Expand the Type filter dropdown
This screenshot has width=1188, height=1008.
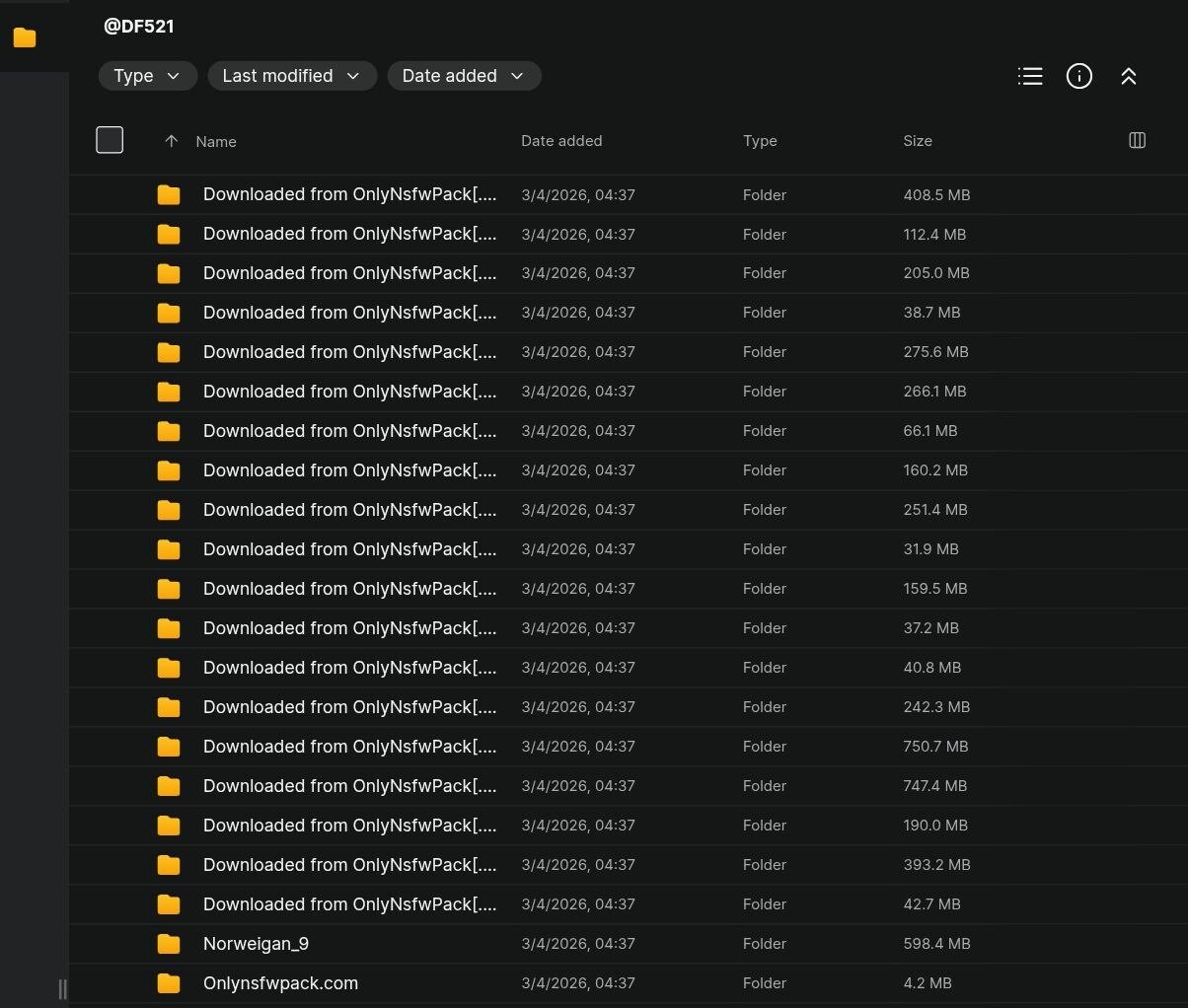147,76
